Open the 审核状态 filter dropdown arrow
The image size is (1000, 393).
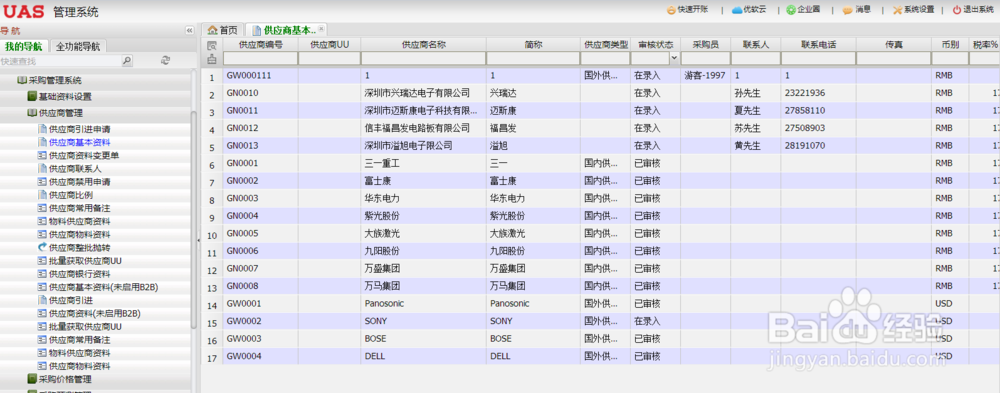click(x=674, y=58)
